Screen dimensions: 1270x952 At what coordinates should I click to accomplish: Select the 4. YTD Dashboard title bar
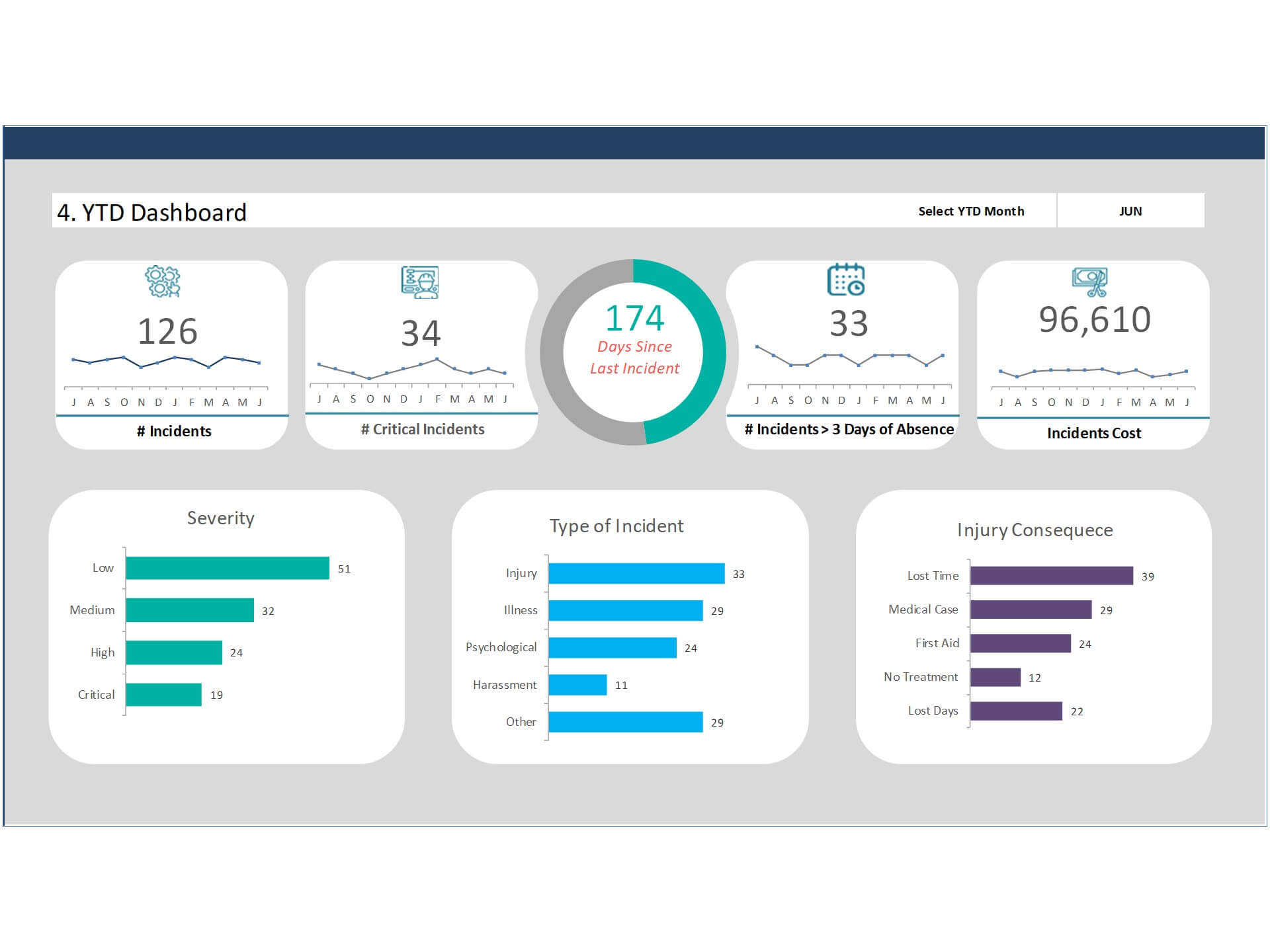coord(152,213)
